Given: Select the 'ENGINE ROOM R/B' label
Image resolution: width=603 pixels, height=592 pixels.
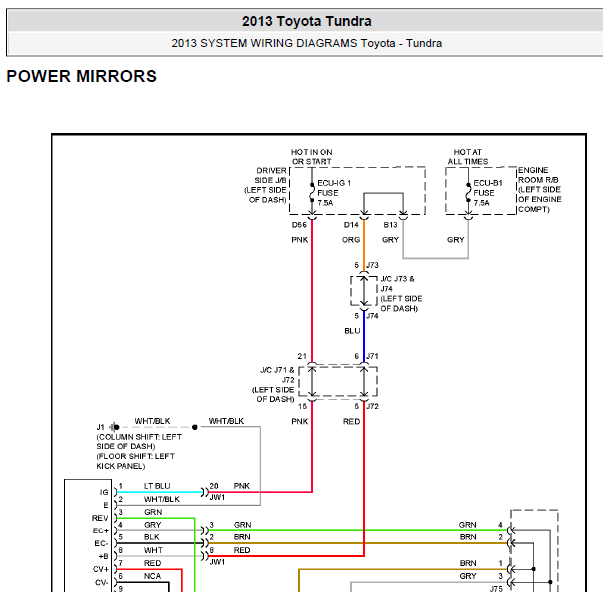Looking at the screenshot, I should (x=538, y=175).
